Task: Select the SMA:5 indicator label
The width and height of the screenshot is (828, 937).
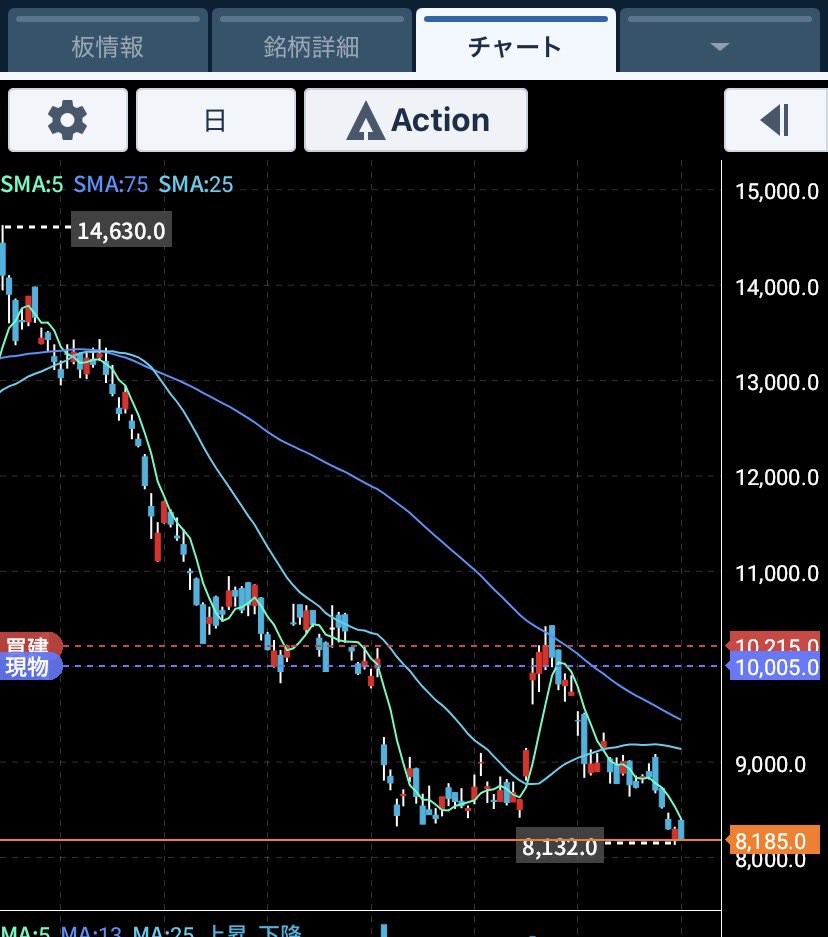Action: (32, 185)
